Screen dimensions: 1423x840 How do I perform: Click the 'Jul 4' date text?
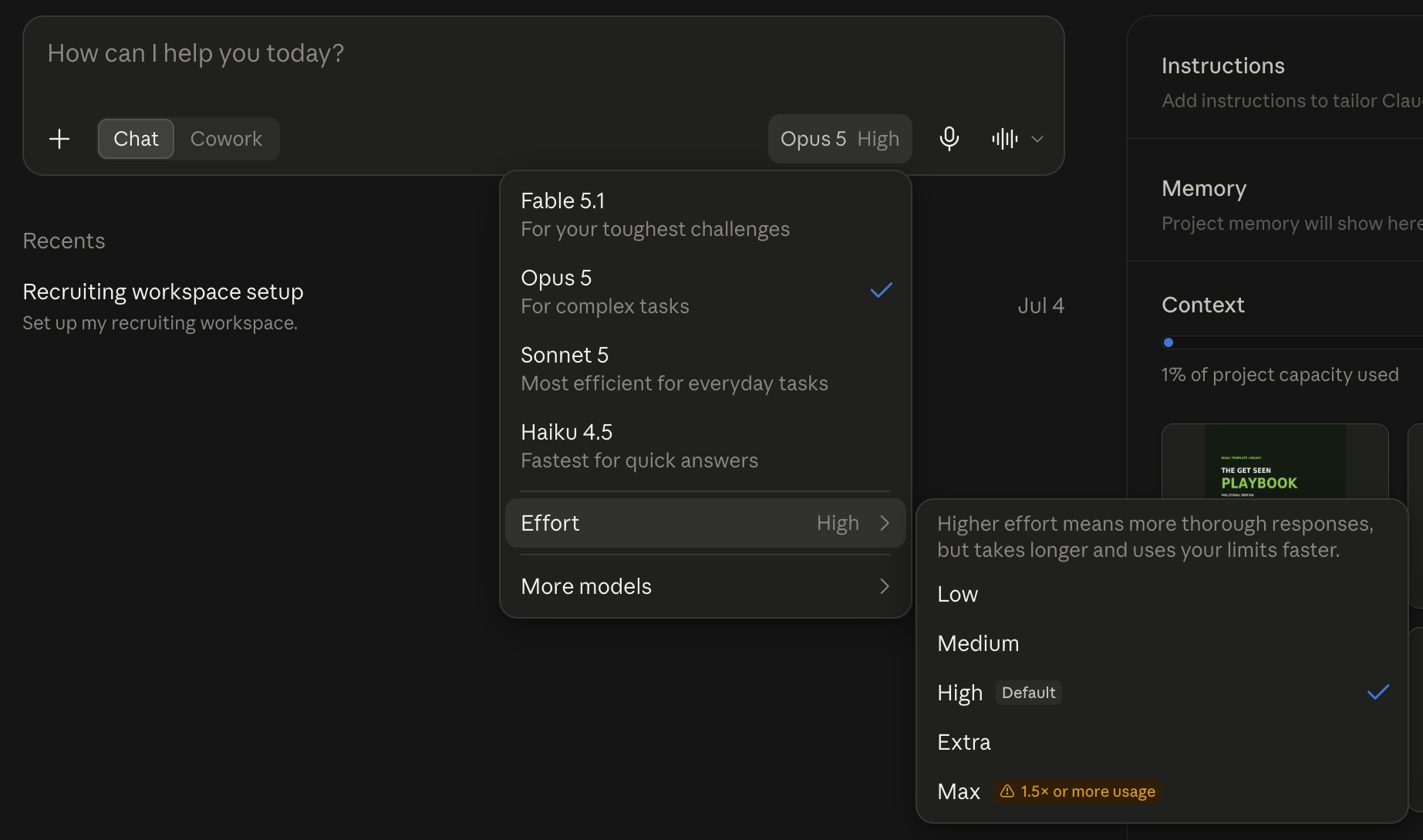(x=1040, y=306)
